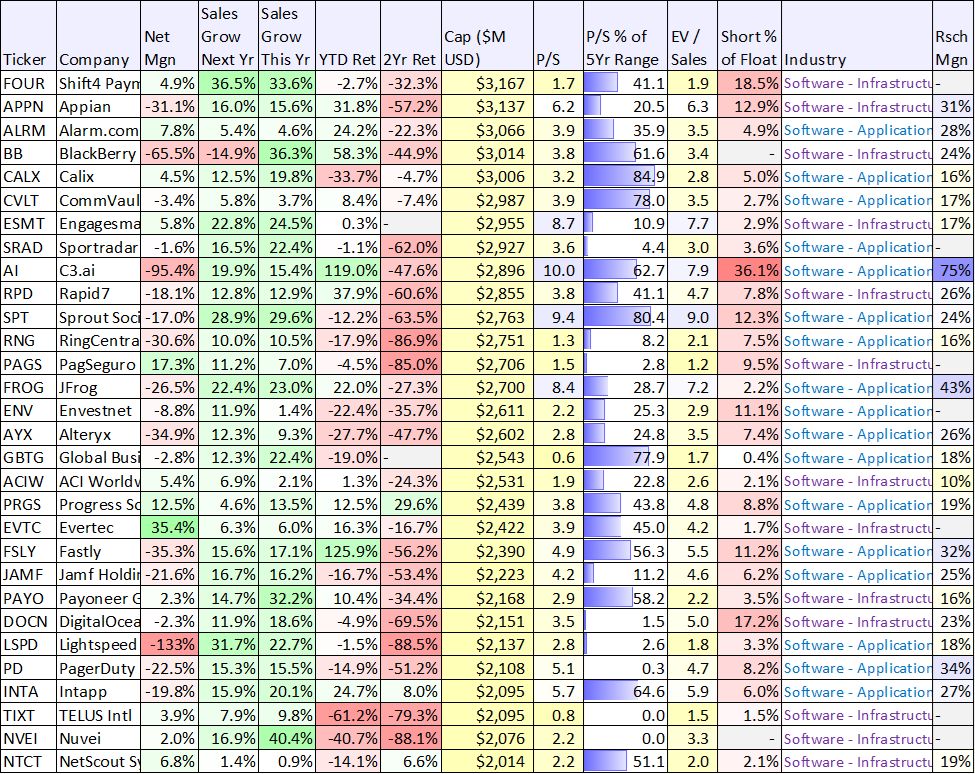Click RingCentral's -86.9% two-year return
This screenshot has width=975, height=774.
point(410,341)
